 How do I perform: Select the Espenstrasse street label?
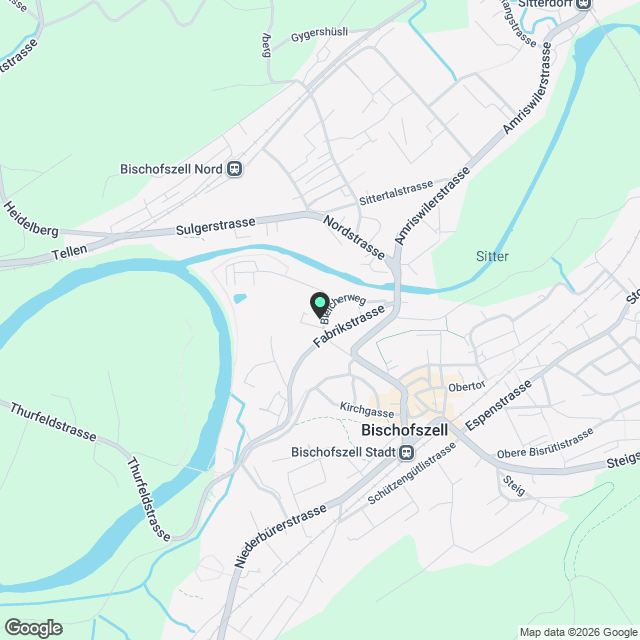coord(499,404)
